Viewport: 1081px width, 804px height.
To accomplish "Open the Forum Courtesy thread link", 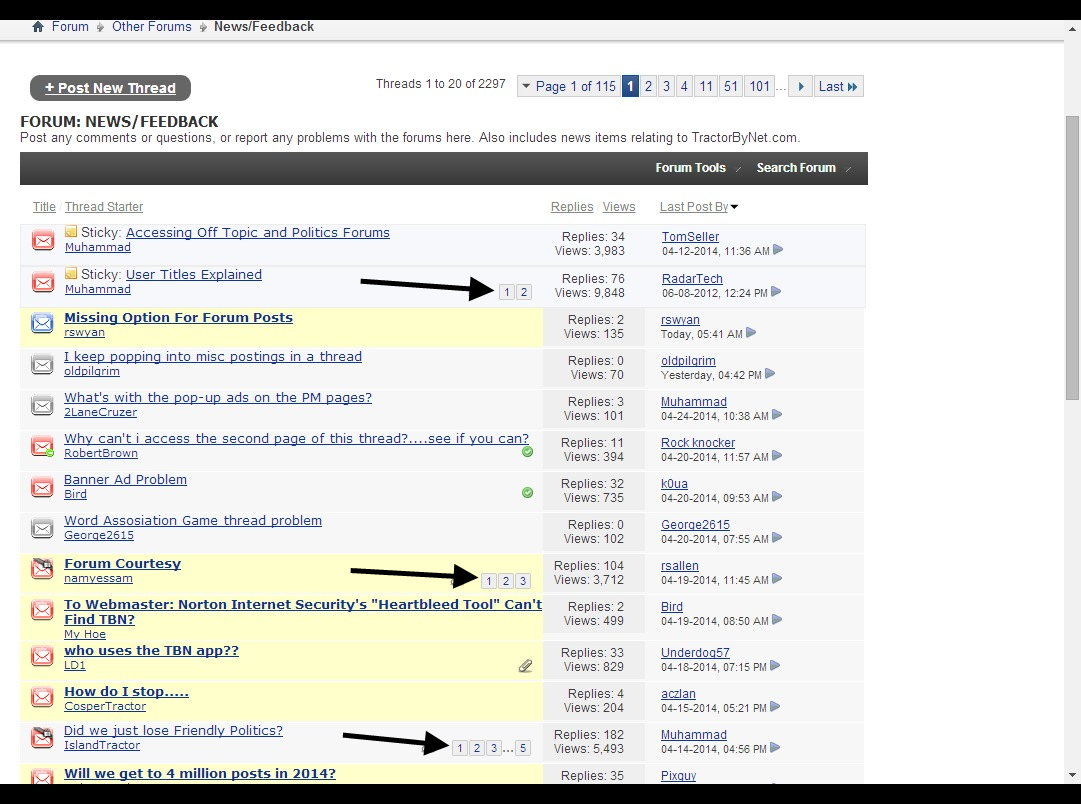I will click(x=123, y=564).
